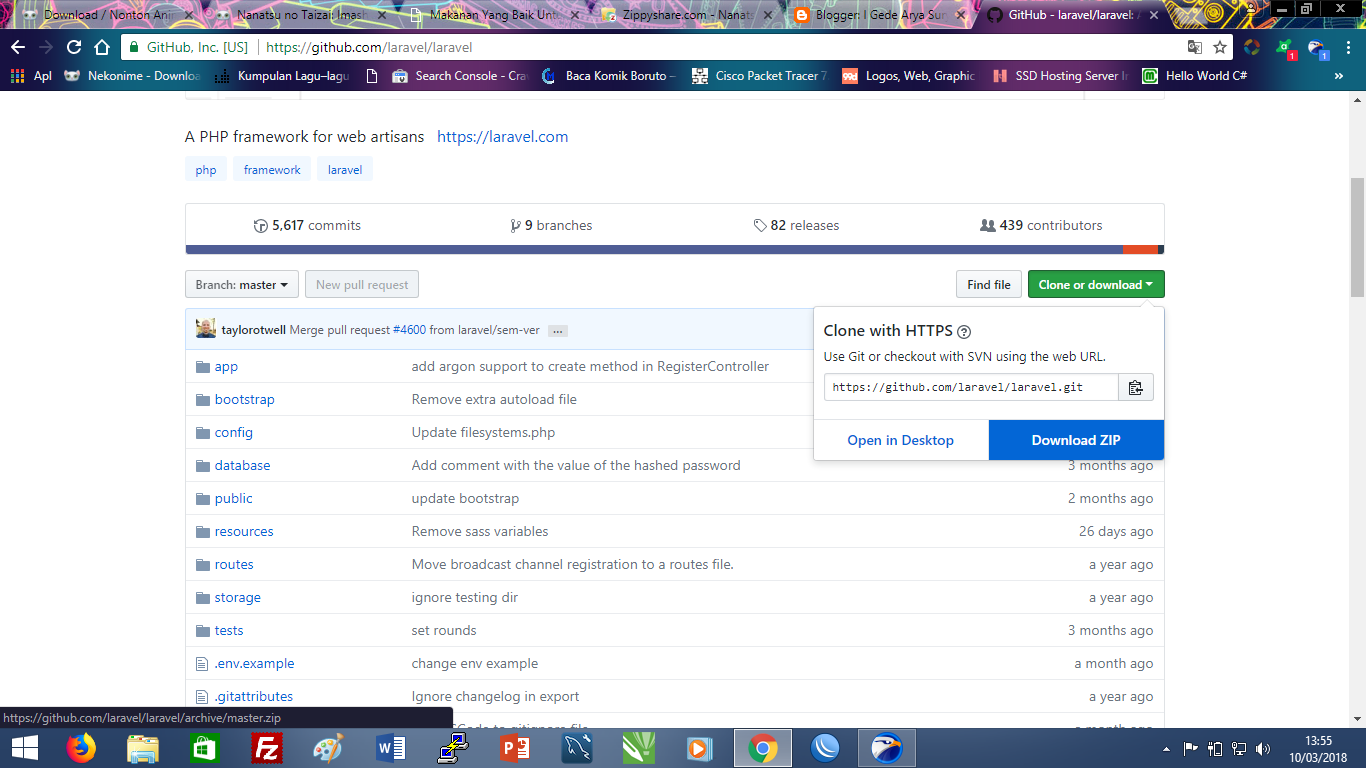Screen dimensions: 1366x768
Task: View the 439 contributors
Action: tap(1041, 226)
